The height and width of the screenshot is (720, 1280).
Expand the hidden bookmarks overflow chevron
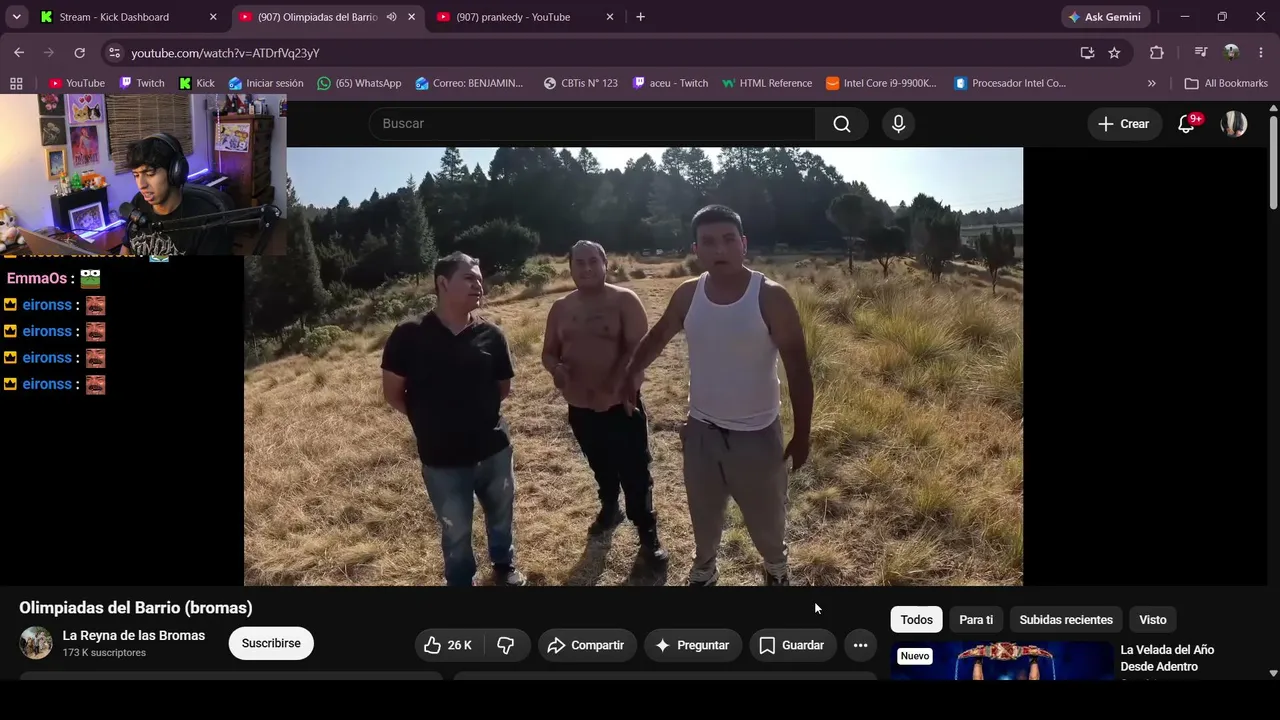1152,83
